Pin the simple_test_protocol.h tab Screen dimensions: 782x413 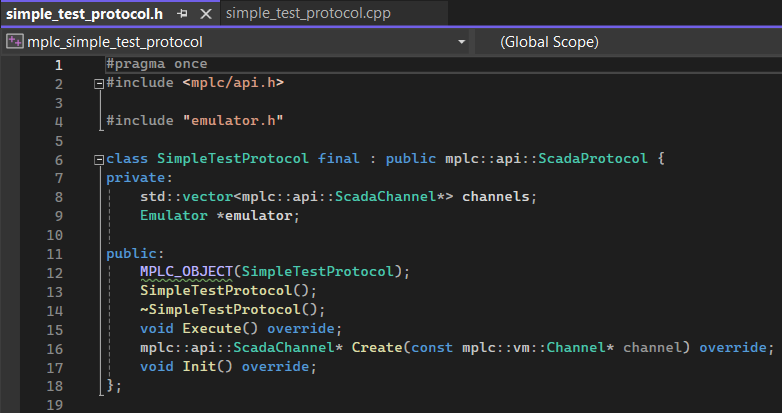click(x=182, y=14)
